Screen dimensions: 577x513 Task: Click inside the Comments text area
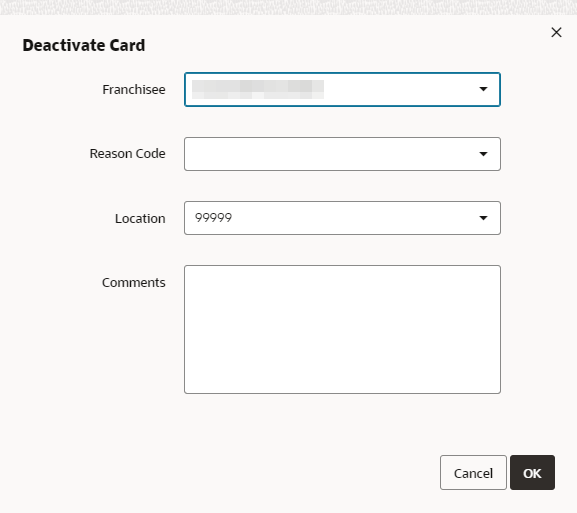[342, 329]
